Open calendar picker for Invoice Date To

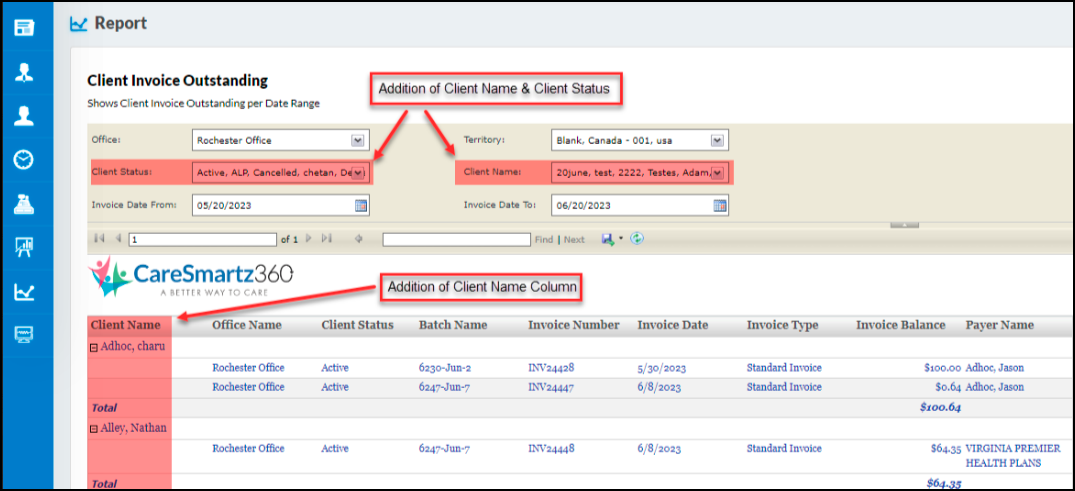pos(720,205)
